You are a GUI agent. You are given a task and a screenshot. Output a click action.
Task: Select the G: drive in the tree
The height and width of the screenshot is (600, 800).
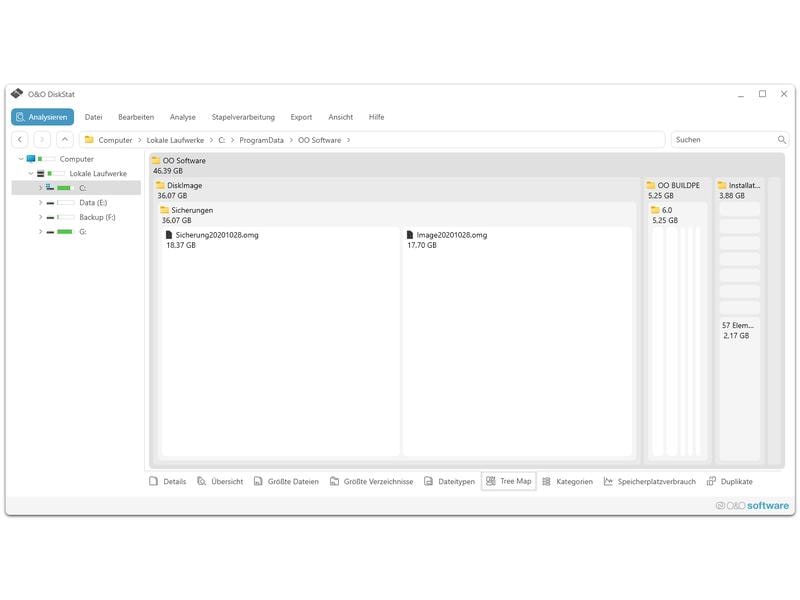click(x=83, y=232)
